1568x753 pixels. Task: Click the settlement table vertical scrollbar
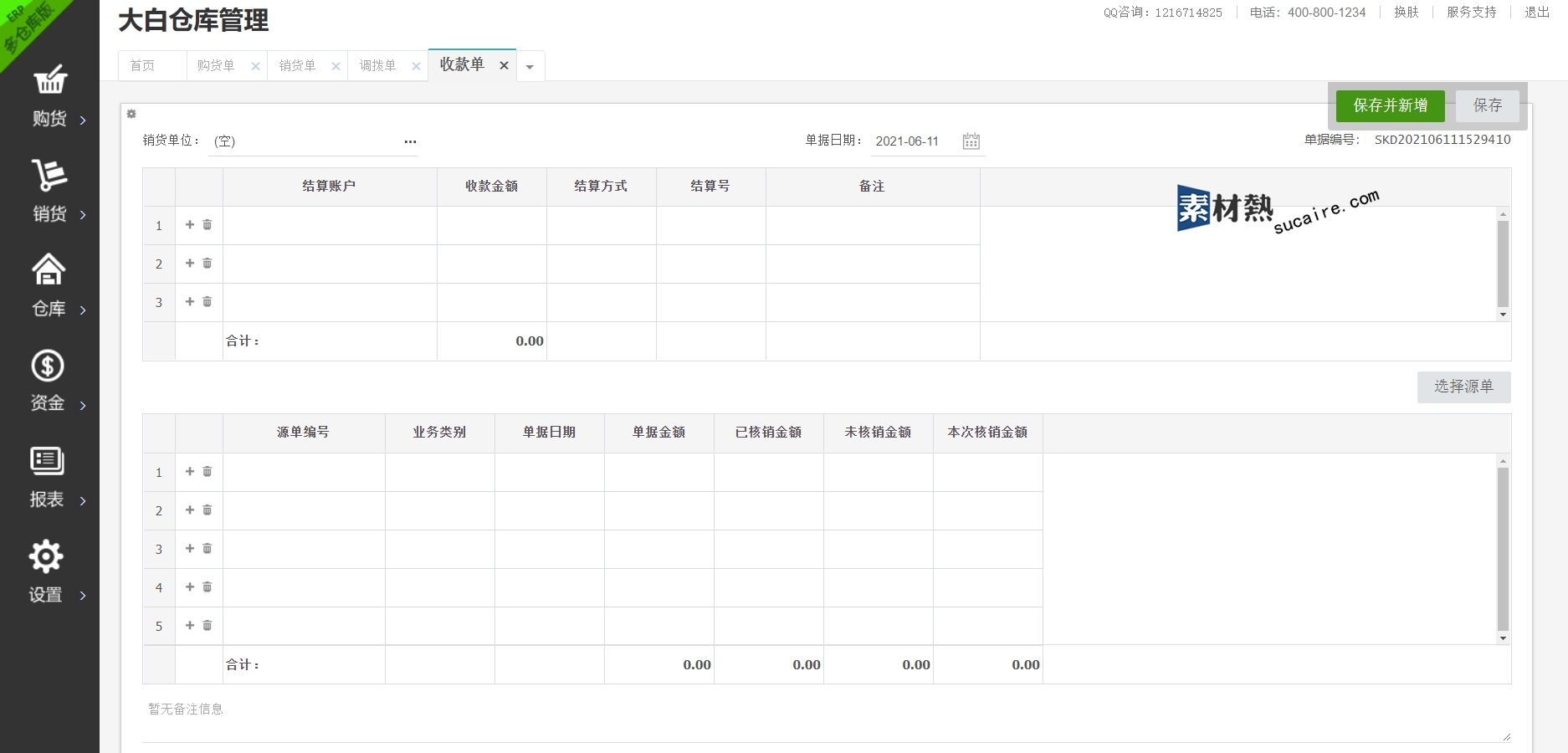pyautogui.click(x=1503, y=264)
